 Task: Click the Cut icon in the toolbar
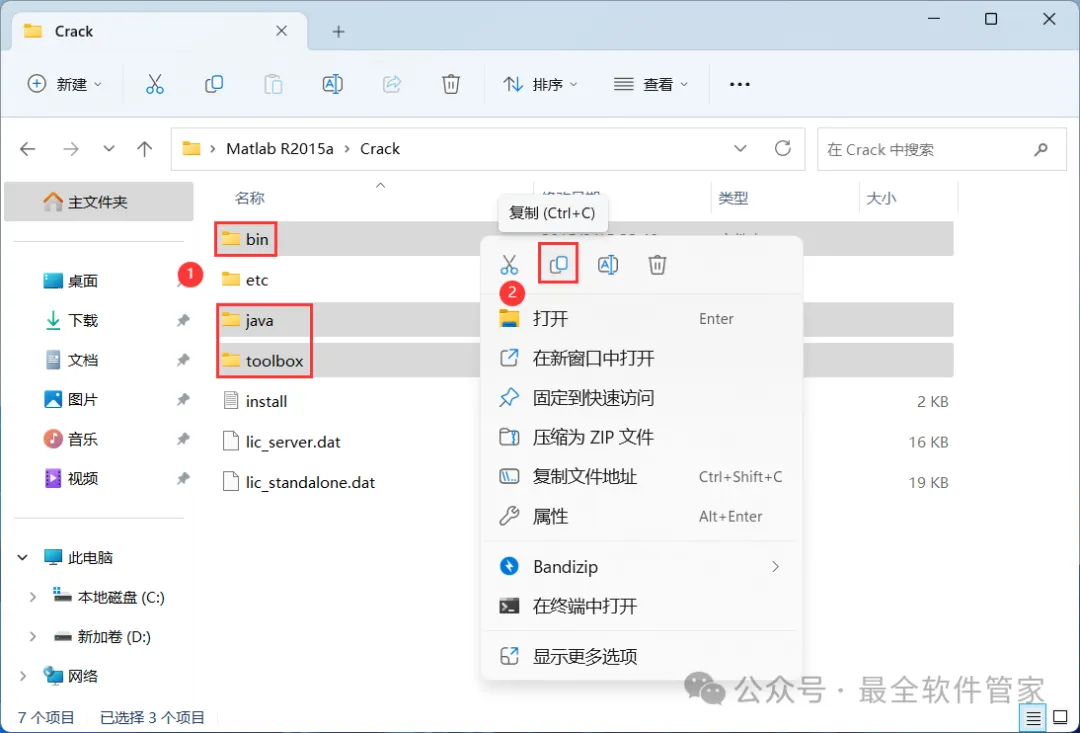coord(155,84)
